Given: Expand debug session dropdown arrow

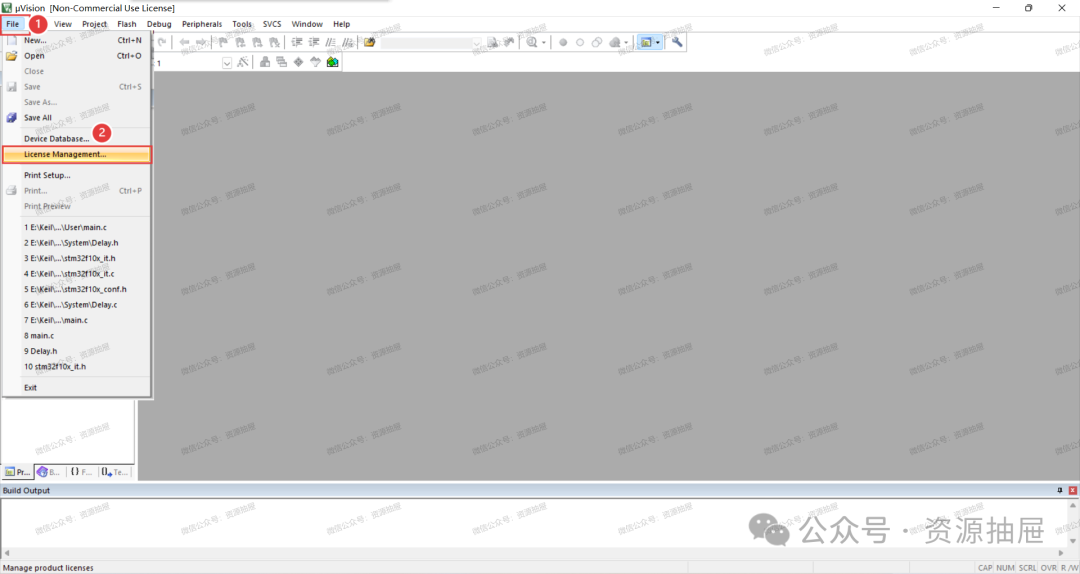Looking at the screenshot, I should point(543,43).
